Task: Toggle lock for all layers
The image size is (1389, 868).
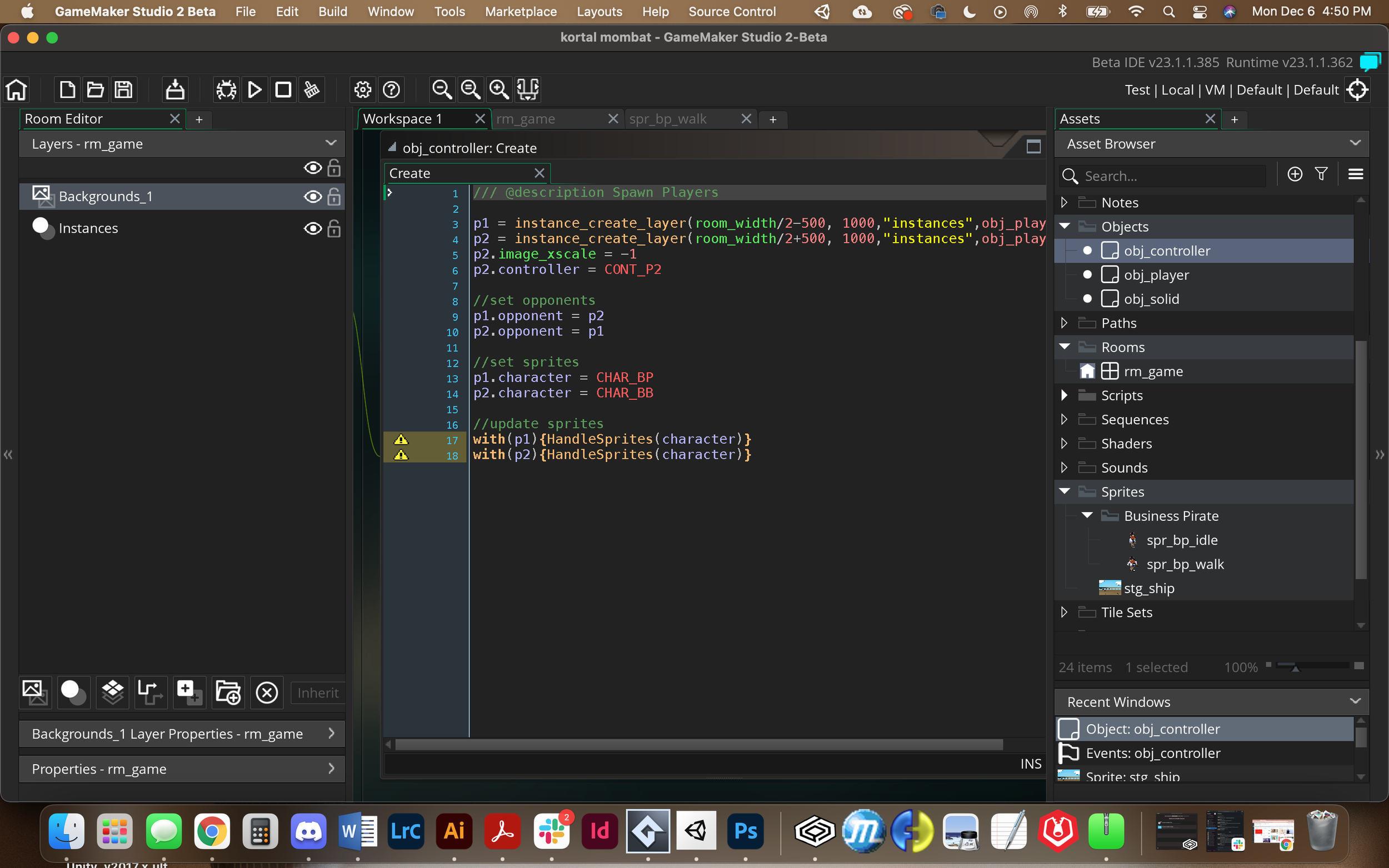Action: (x=333, y=168)
